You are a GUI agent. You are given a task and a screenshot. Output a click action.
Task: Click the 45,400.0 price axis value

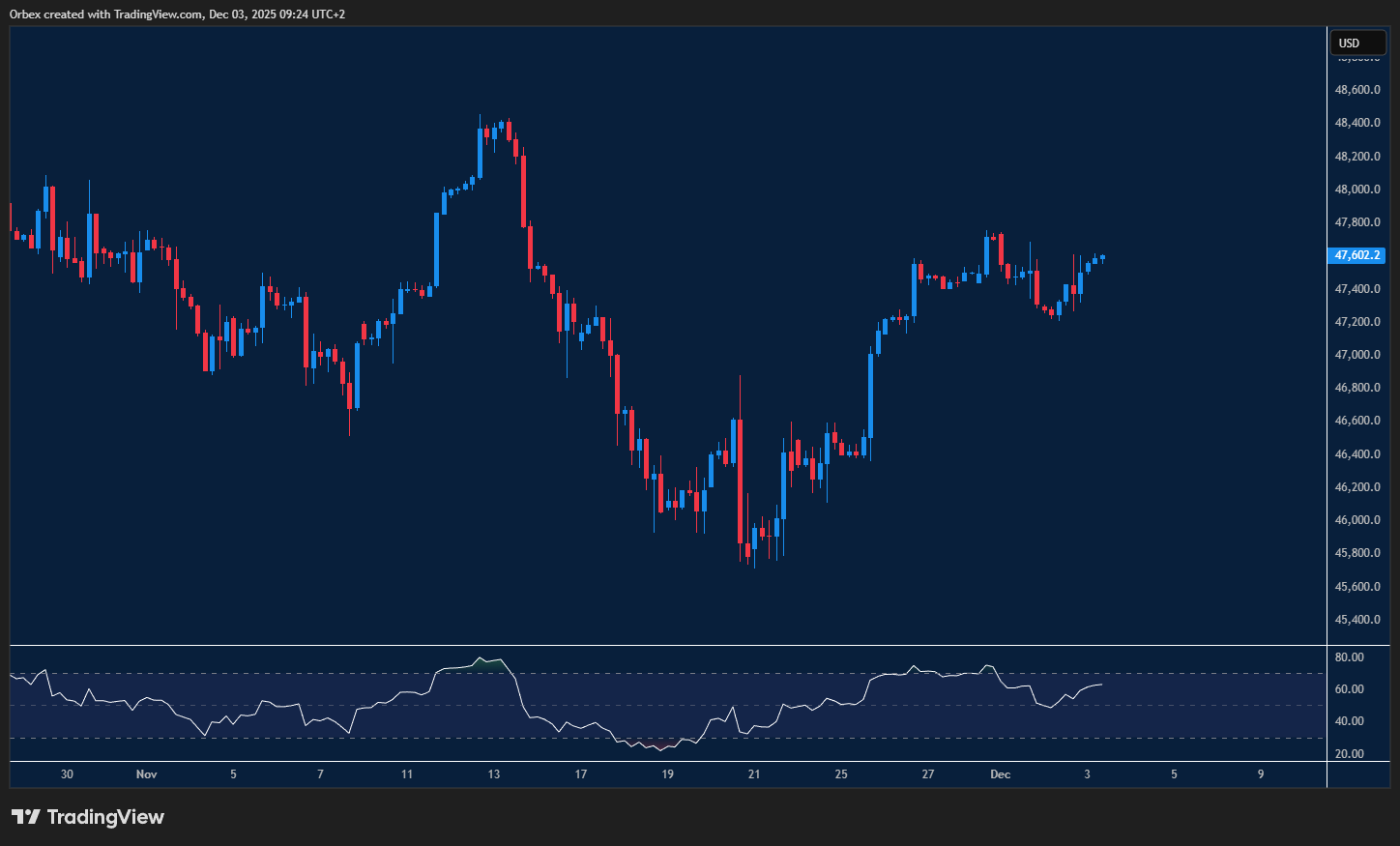pyautogui.click(x=1357, y=617)
